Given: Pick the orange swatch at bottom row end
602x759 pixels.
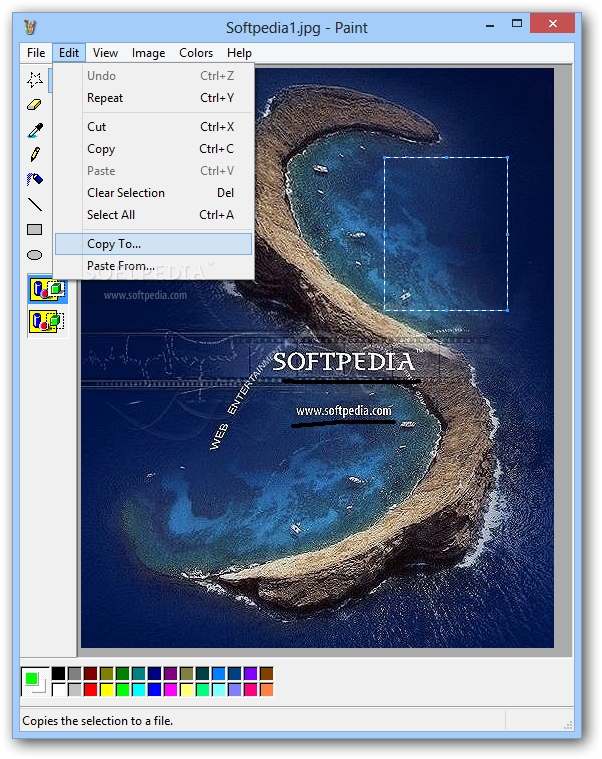Looking at the screenshot, I should pos(267,689).
